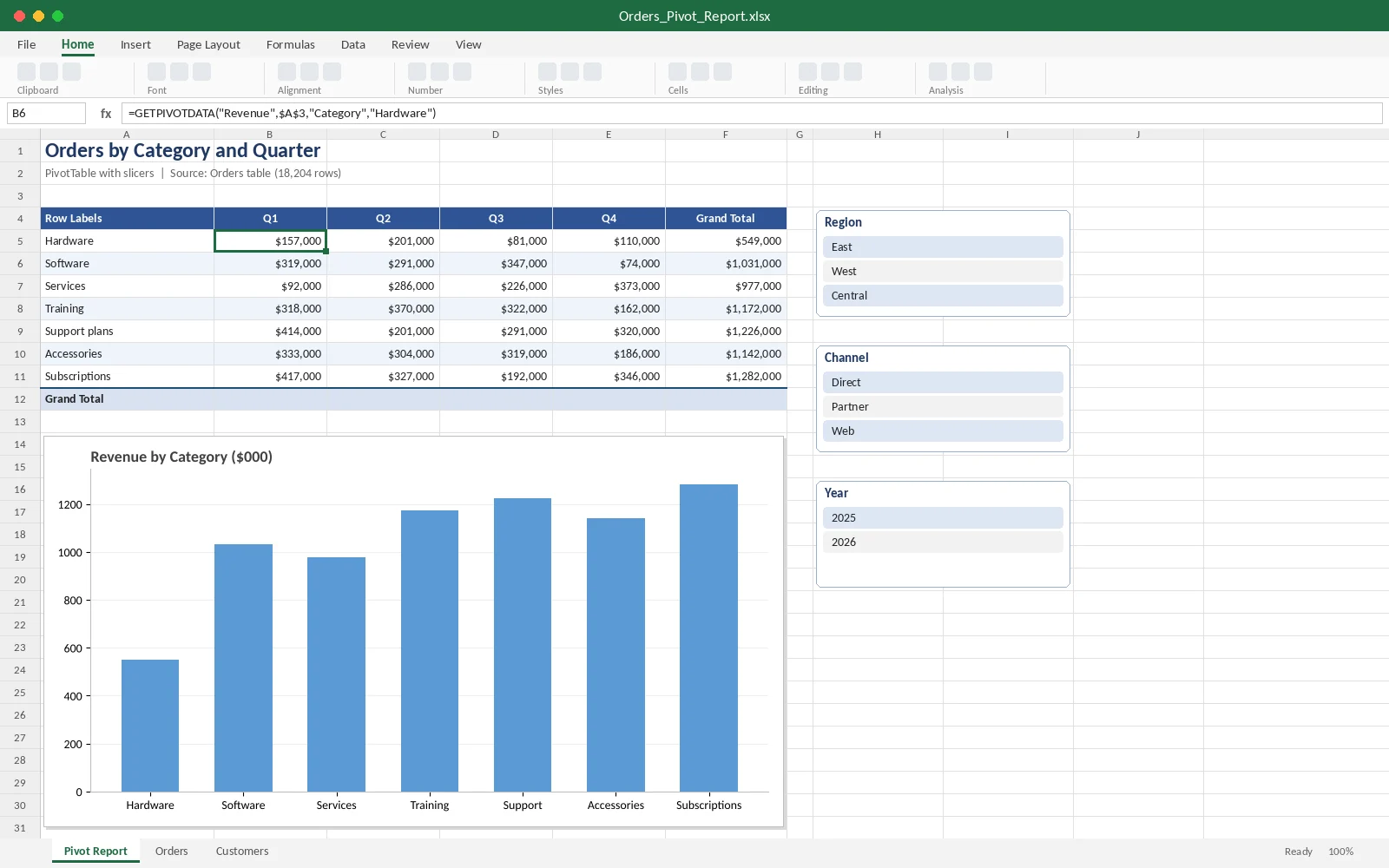Viewport: 1389px width, 868px height.
Task: Select the Grand Total column header
Action: point(726,219)
